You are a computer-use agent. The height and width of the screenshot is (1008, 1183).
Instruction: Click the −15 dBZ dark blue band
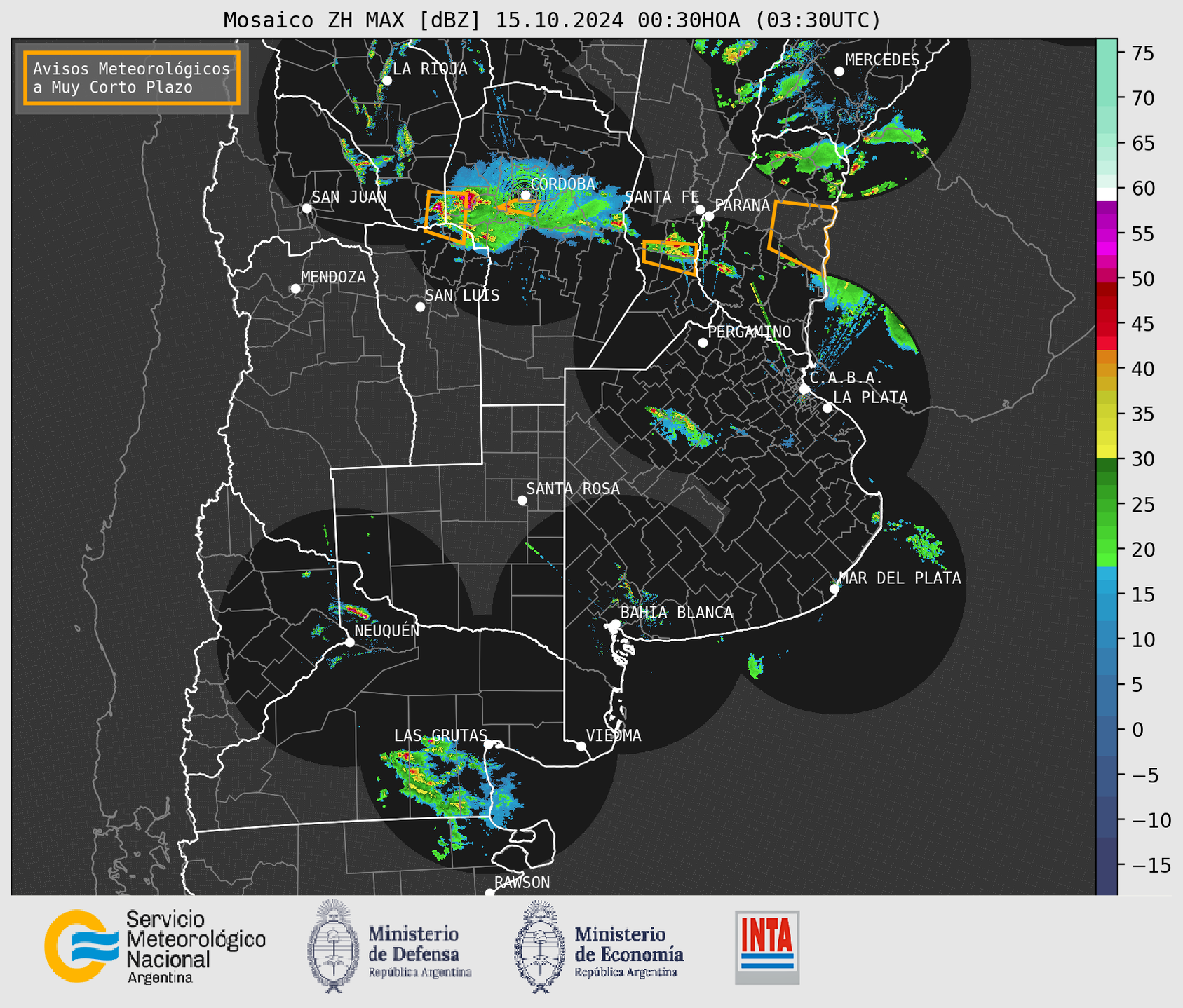1107,865
